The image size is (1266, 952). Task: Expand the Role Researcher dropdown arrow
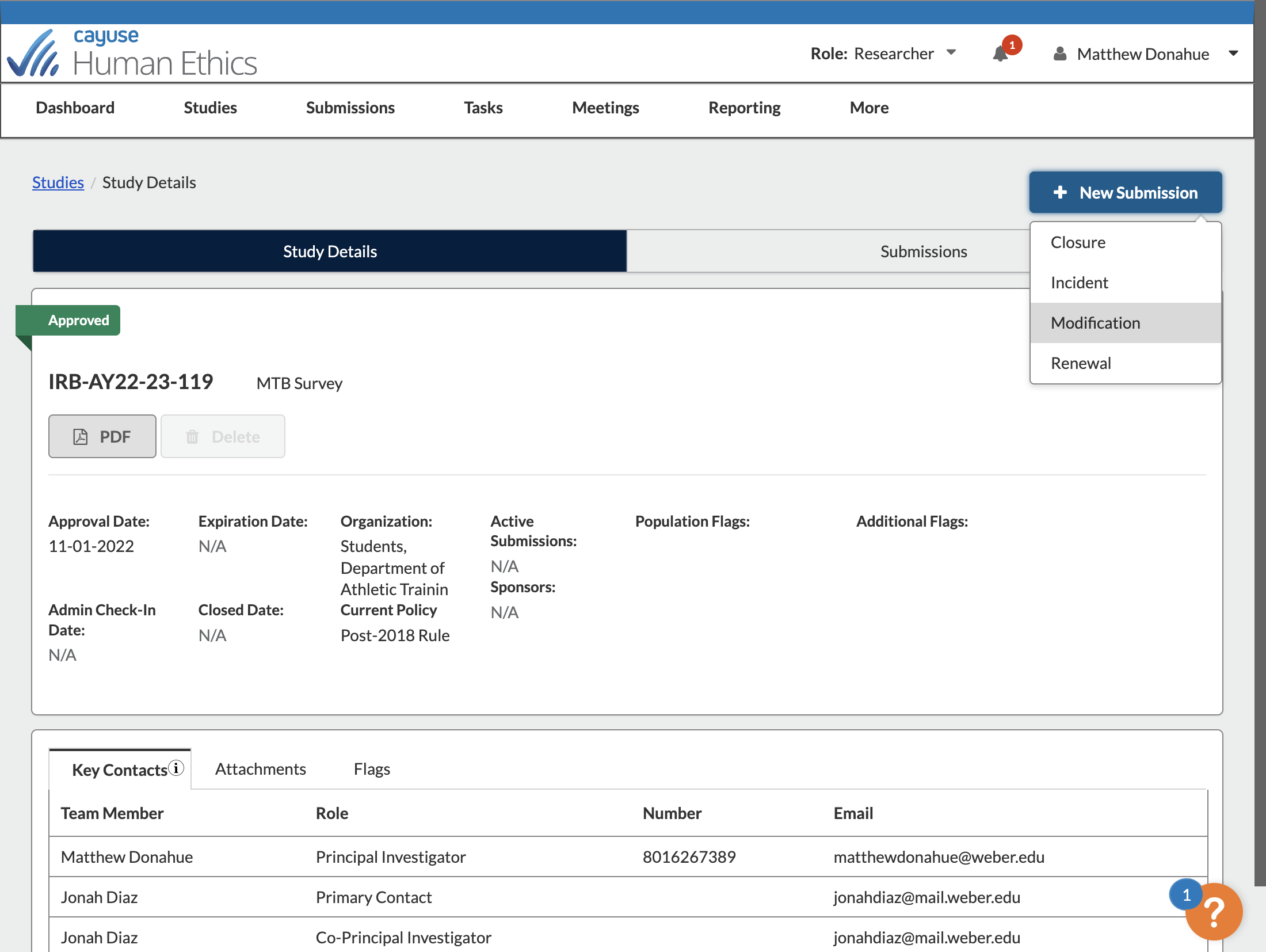point(951,52)
